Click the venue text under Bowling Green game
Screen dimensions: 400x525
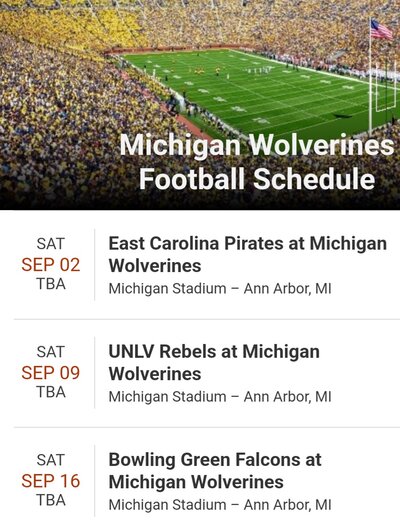tap(220, 505)
